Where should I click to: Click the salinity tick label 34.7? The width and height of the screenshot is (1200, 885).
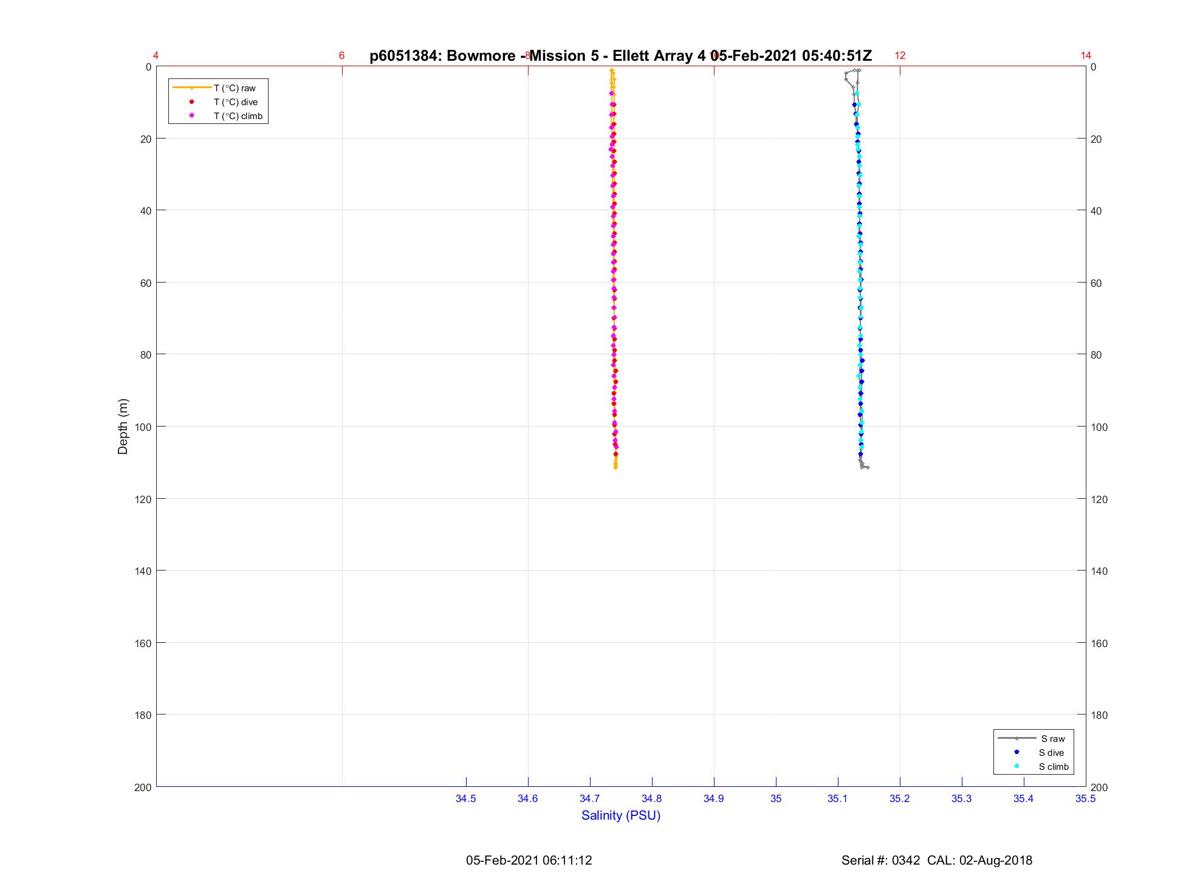590,799
